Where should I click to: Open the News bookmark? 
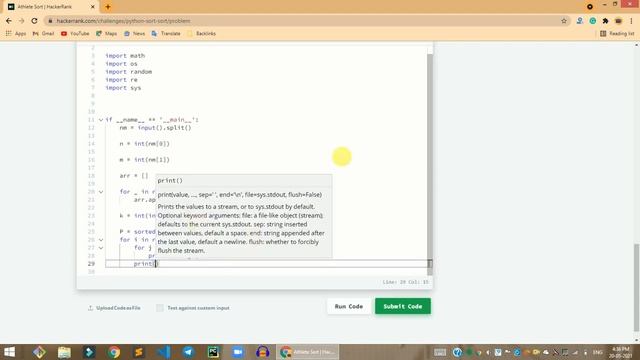pos(134,33)
